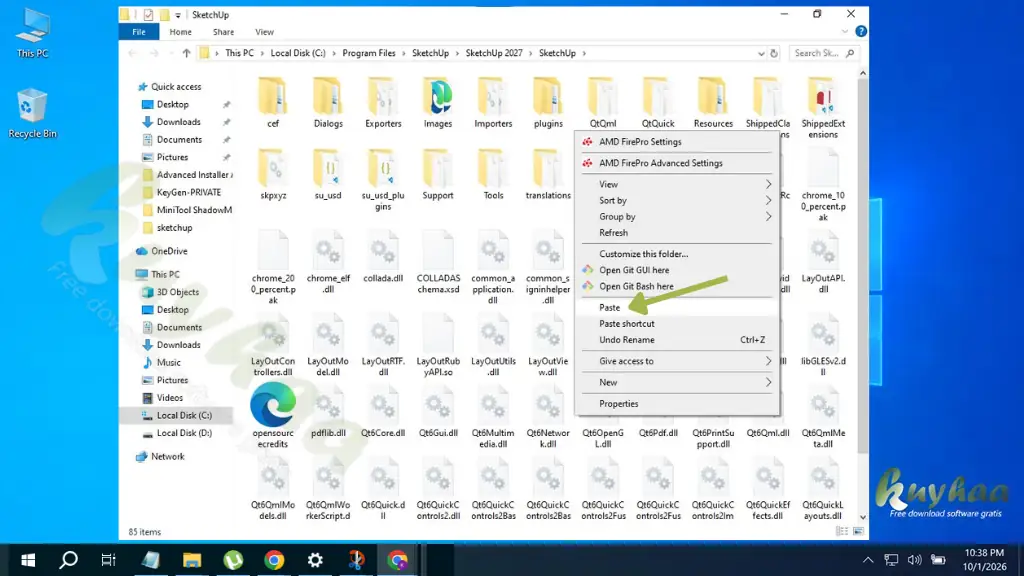The height and width of the screenshot is (576, 1024).
Task: Open the File ribbon tab
Action: click(x=138, y=32)
